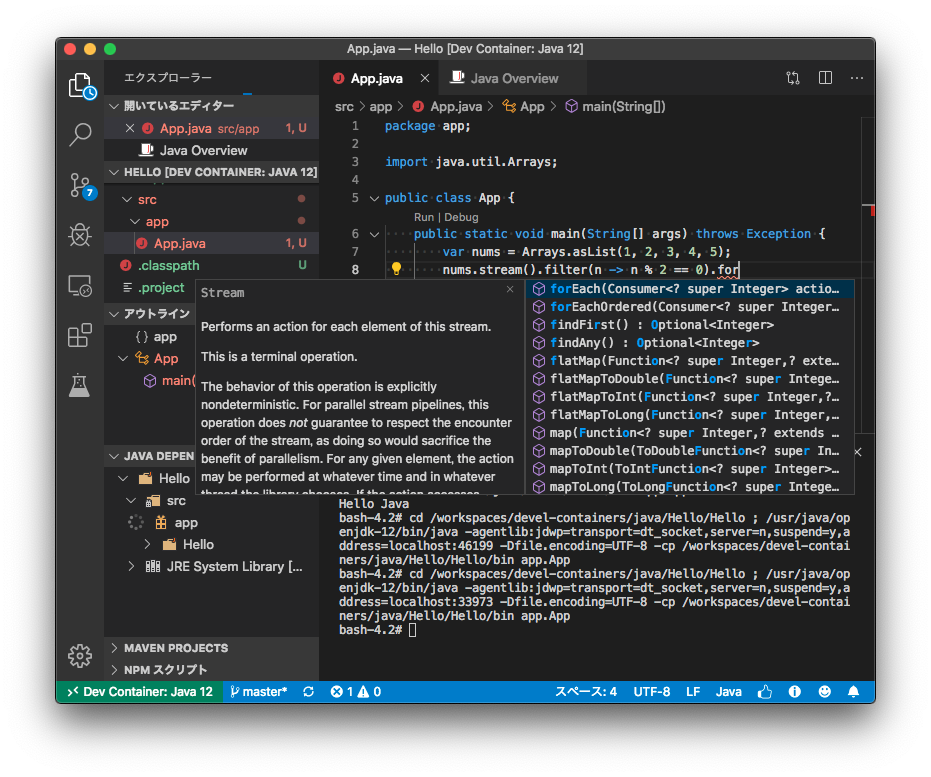The height and width of the screenshot is (777, 931).
Task: Collapse the App class in outline
Action: click(x=123, y=359)
